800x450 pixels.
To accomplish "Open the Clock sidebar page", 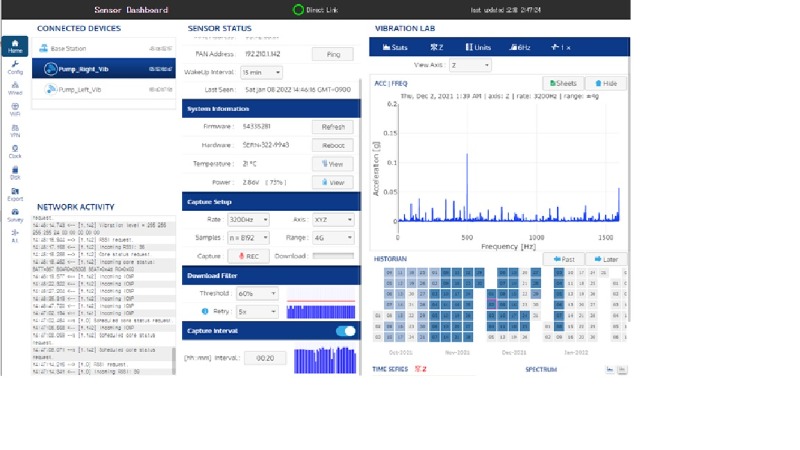I will [15, 152].
